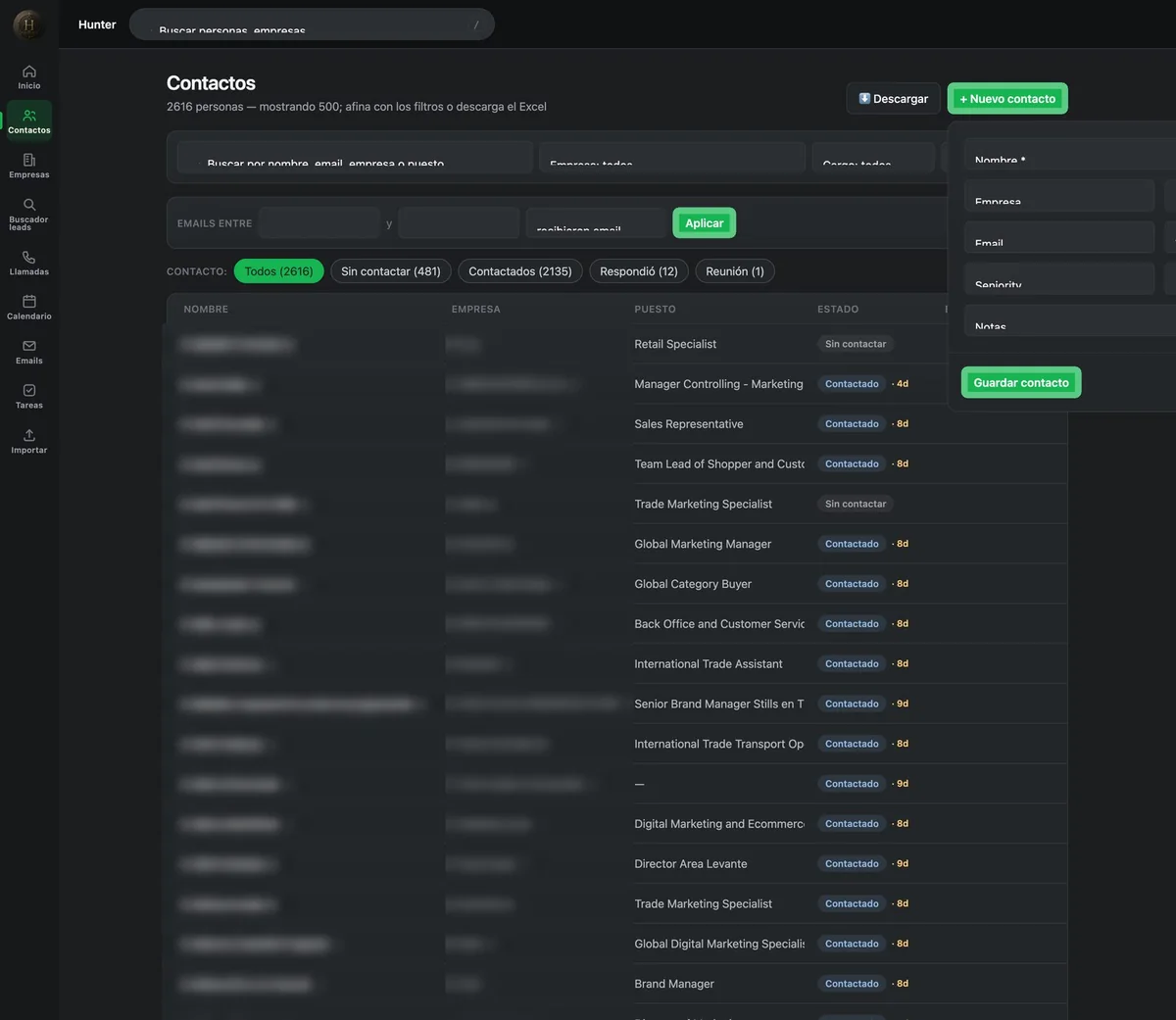
Task: Select the 'Respondió (12)' filter chip
Action: click(639, 271)
